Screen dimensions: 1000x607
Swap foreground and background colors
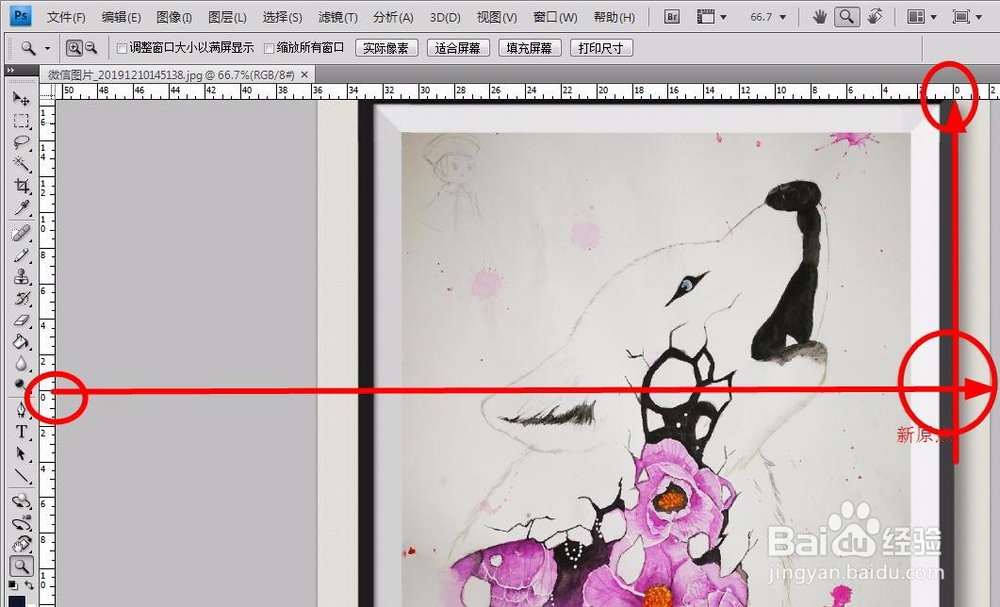point(29,585)
